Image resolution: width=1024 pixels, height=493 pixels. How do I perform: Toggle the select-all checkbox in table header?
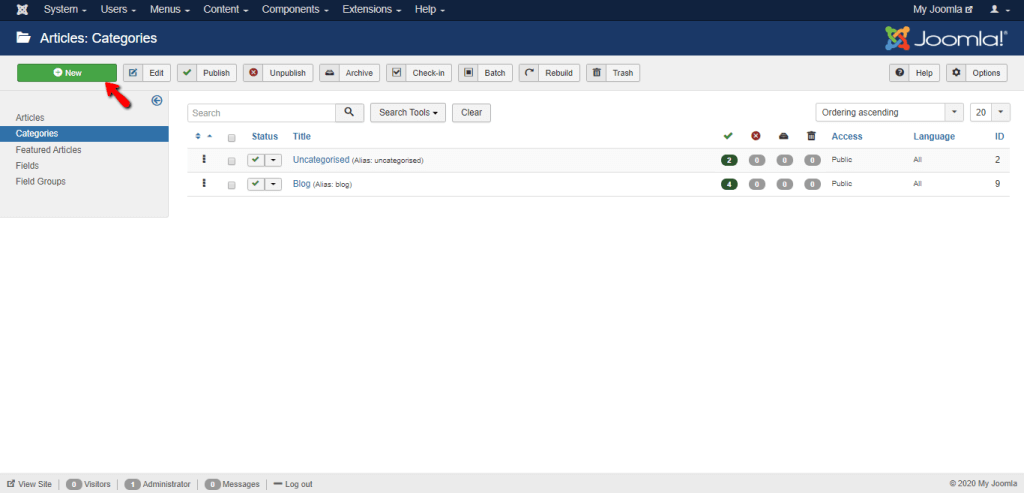(x=231, y=138)
